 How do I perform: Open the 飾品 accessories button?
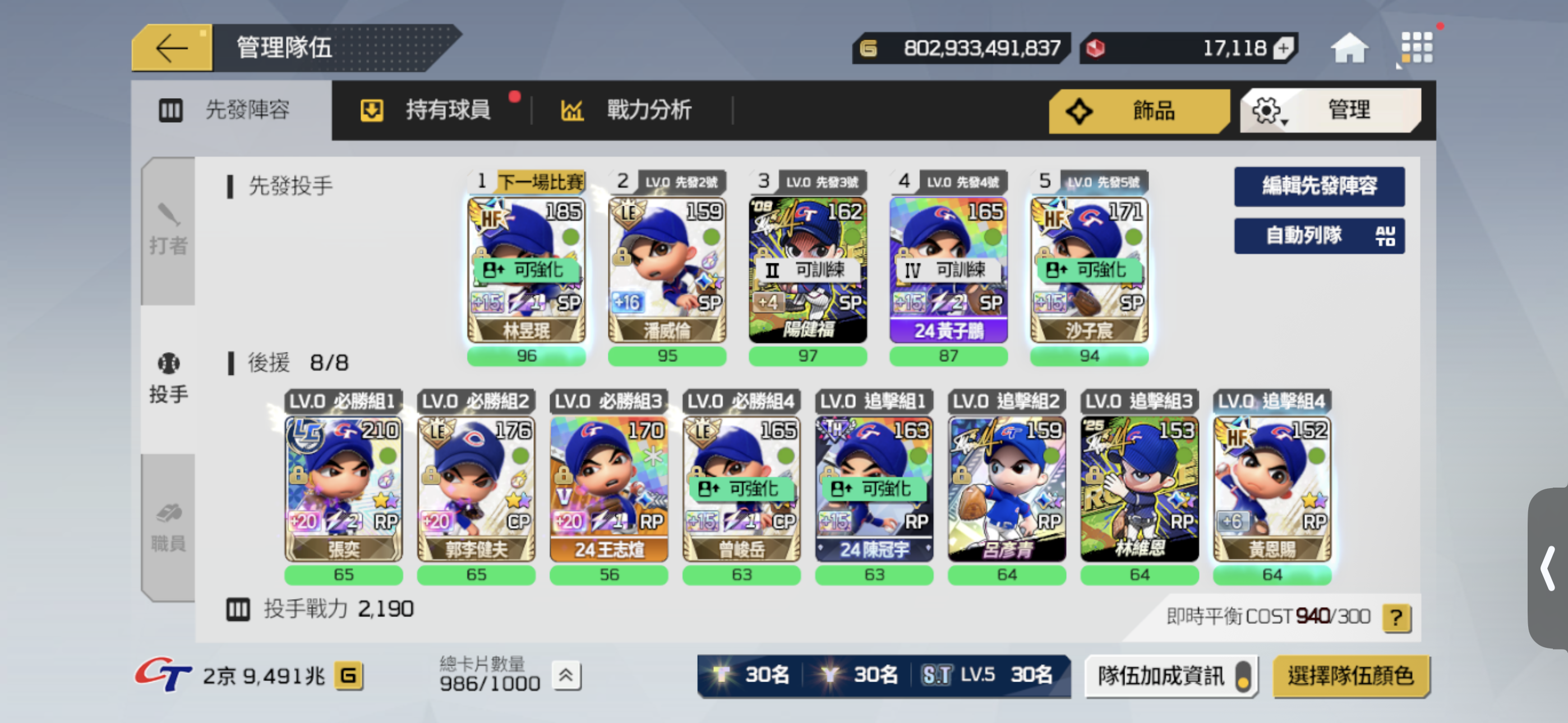pos(1137,111)
